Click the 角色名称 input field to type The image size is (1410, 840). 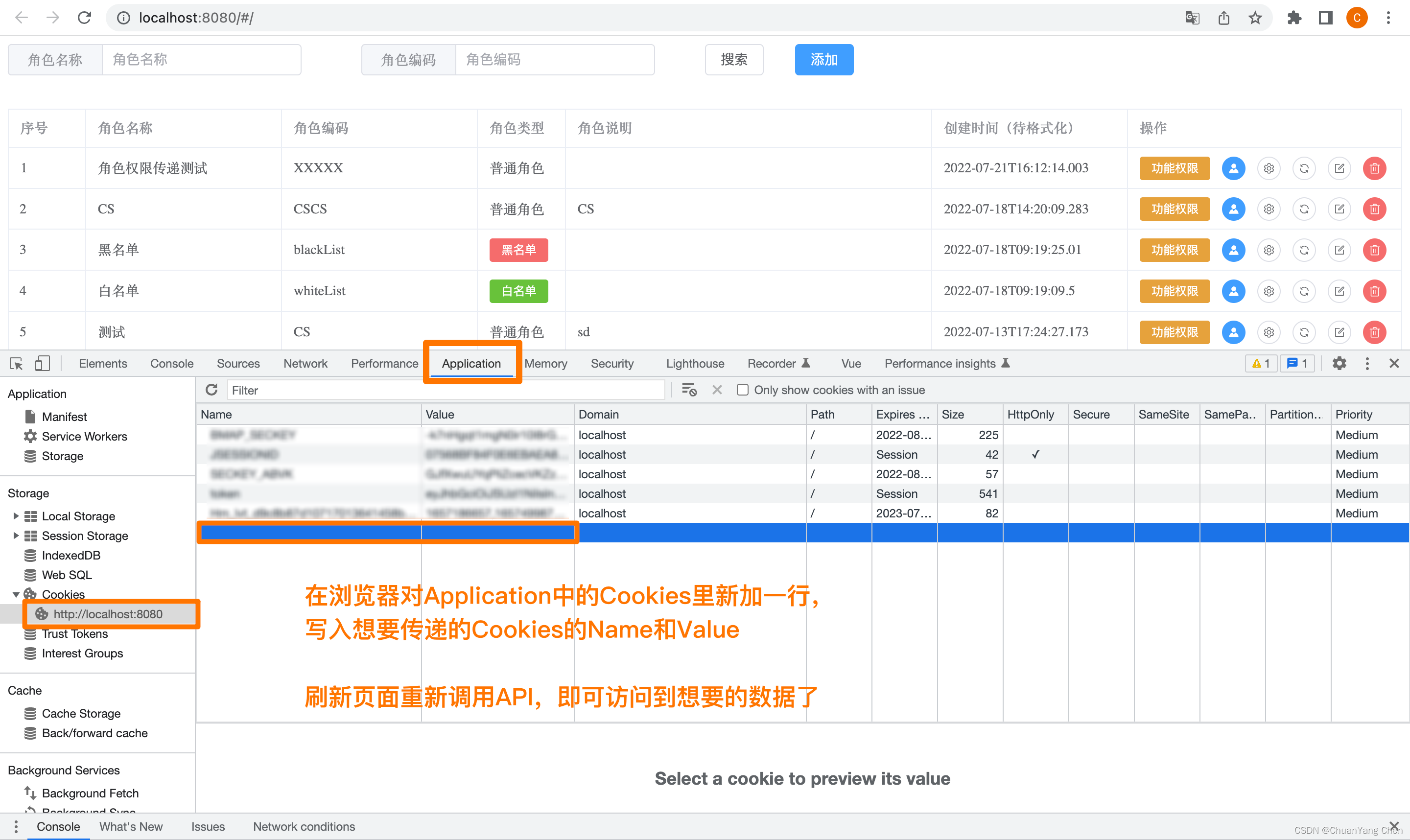200,60
